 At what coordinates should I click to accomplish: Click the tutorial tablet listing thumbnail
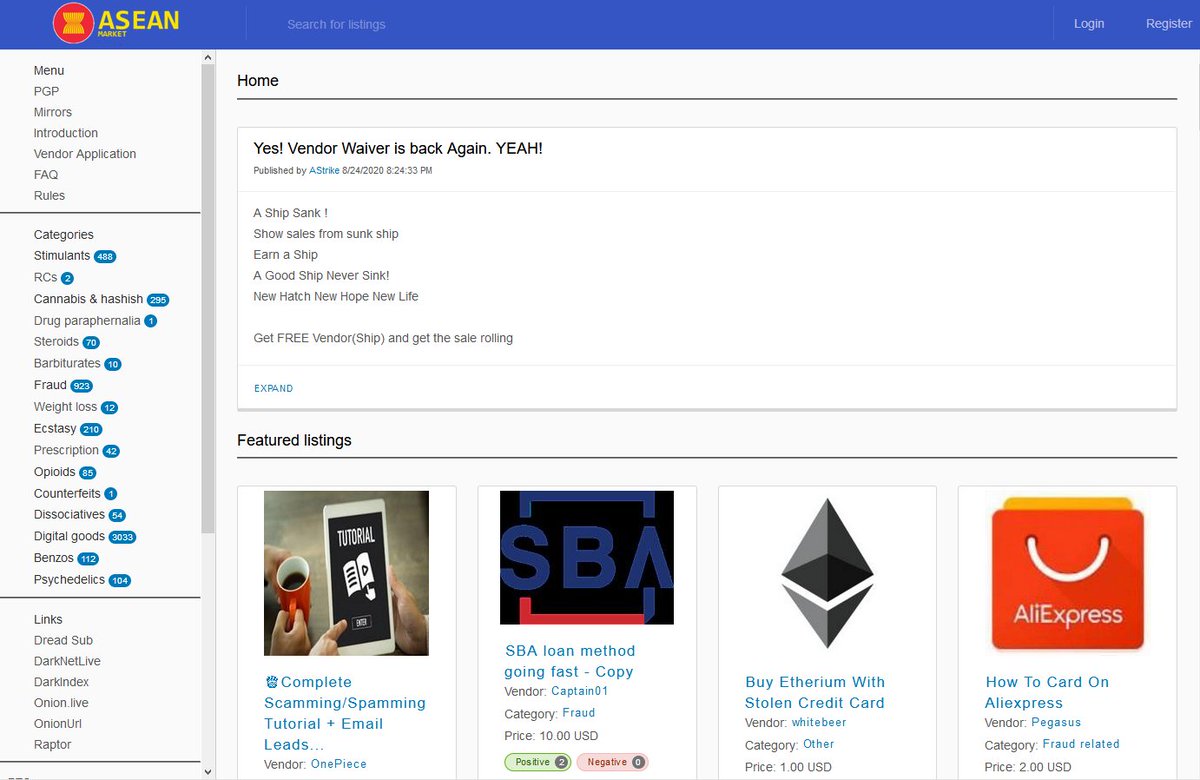(346, 573)
